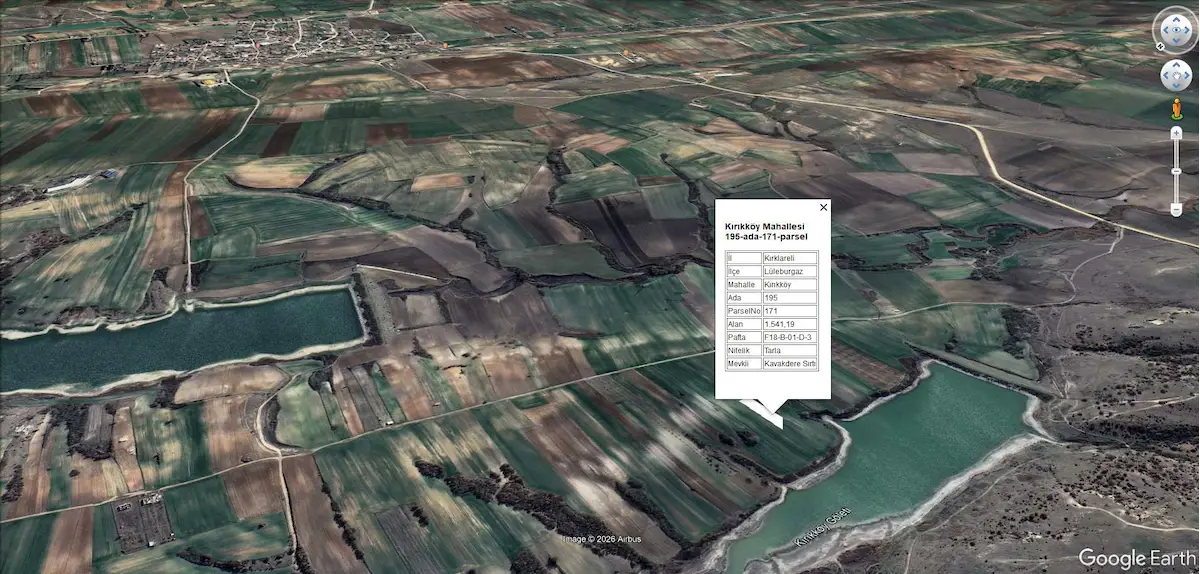1200x574 pixels.
Task: Rotate view left using Look joystick arrow
Action: tap(1166, 29)
